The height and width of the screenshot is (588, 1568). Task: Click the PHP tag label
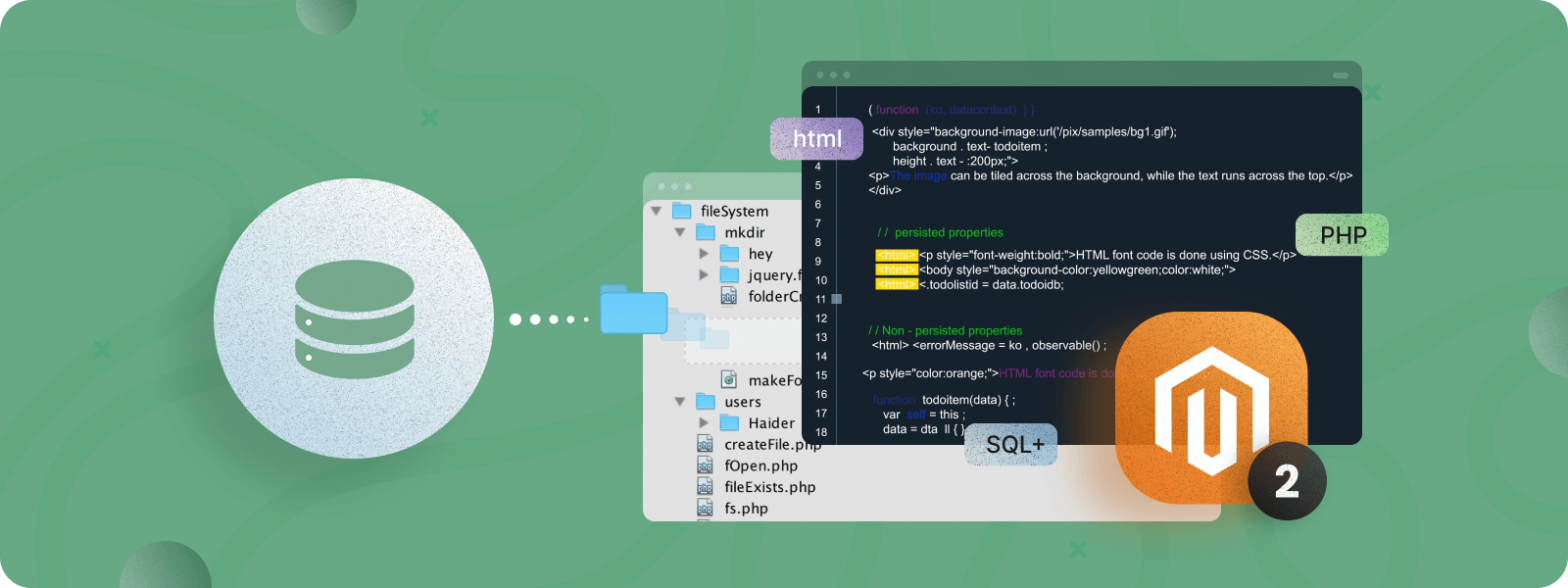coord(1342,236)
